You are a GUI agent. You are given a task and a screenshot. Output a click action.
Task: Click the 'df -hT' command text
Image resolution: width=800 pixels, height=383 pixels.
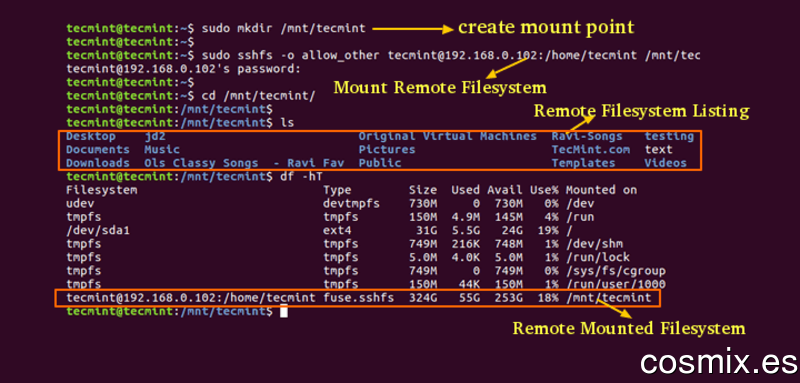[302, 176]
